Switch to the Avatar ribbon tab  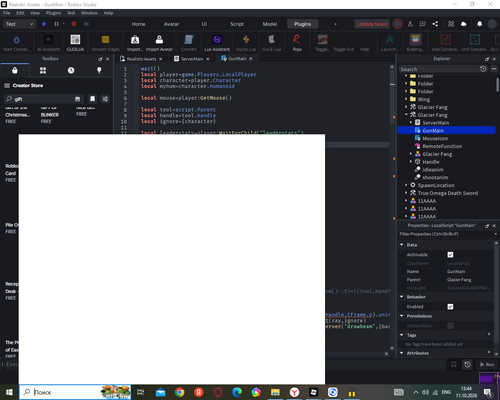[x=171, y=24]
